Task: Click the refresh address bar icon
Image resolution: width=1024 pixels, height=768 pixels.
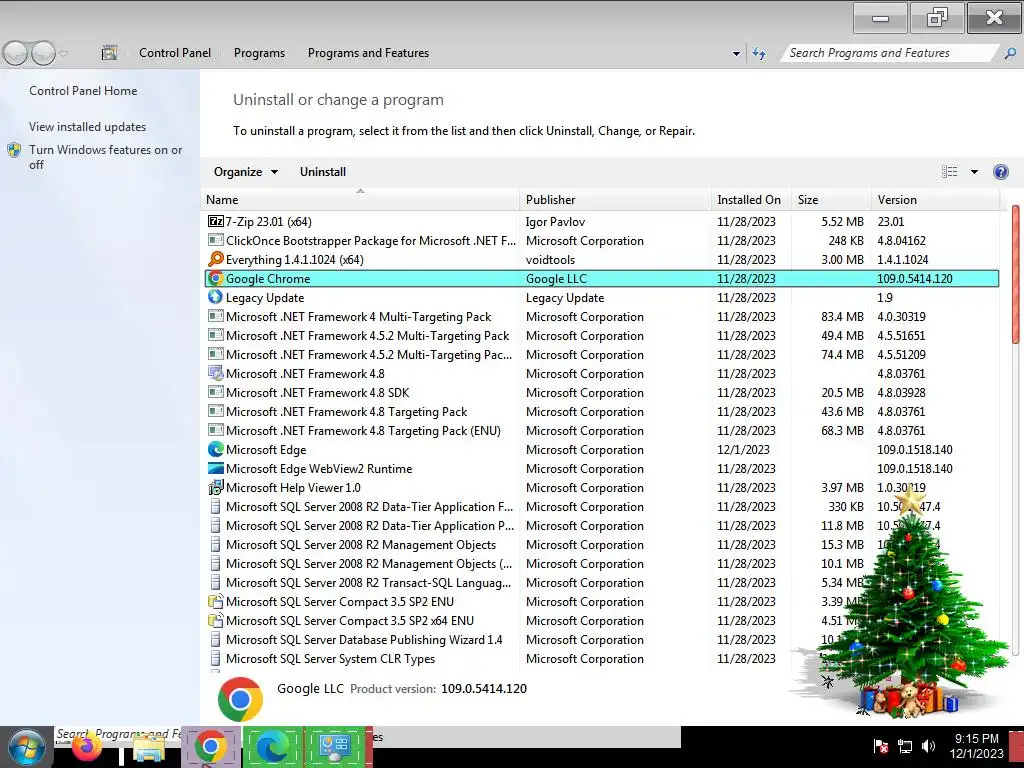Action: (759, 53)
